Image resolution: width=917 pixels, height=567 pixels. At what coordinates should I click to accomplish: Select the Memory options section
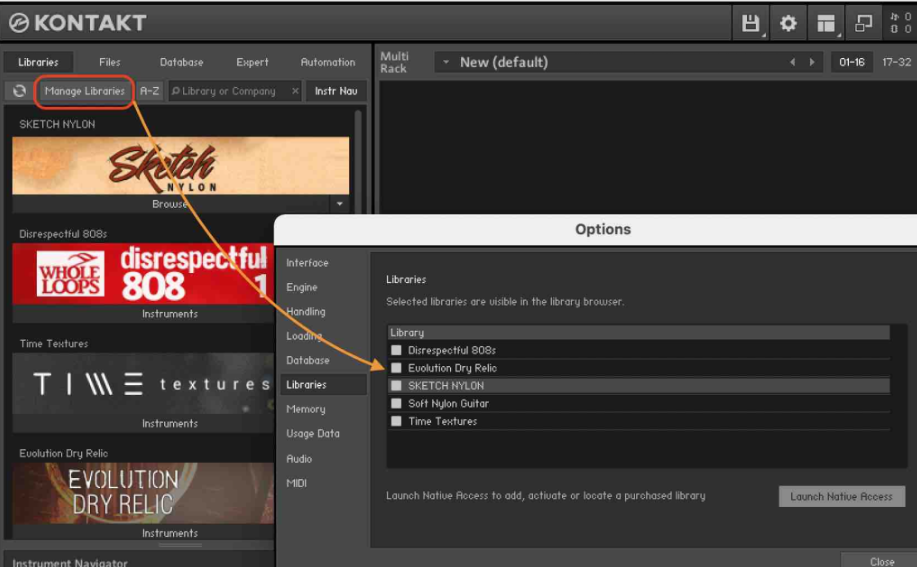point(305,409)
